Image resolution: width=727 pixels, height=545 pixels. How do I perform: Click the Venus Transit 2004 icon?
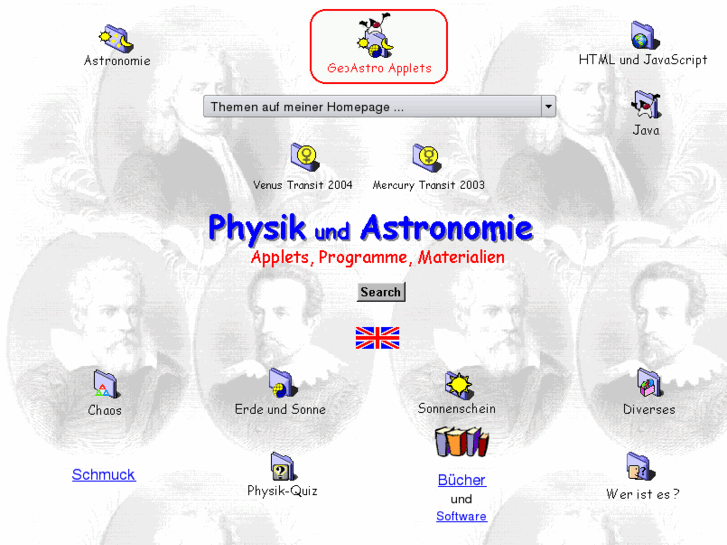305,157
